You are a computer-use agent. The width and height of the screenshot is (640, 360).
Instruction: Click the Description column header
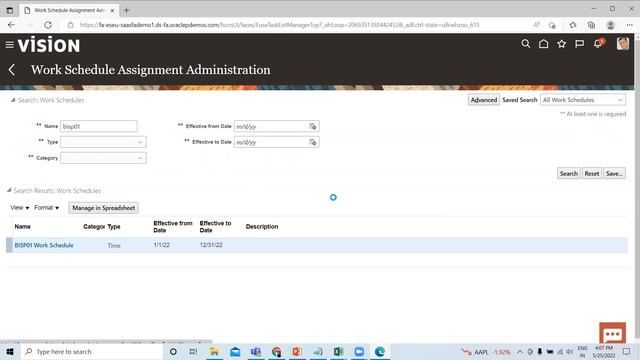[x=262, y=227]
